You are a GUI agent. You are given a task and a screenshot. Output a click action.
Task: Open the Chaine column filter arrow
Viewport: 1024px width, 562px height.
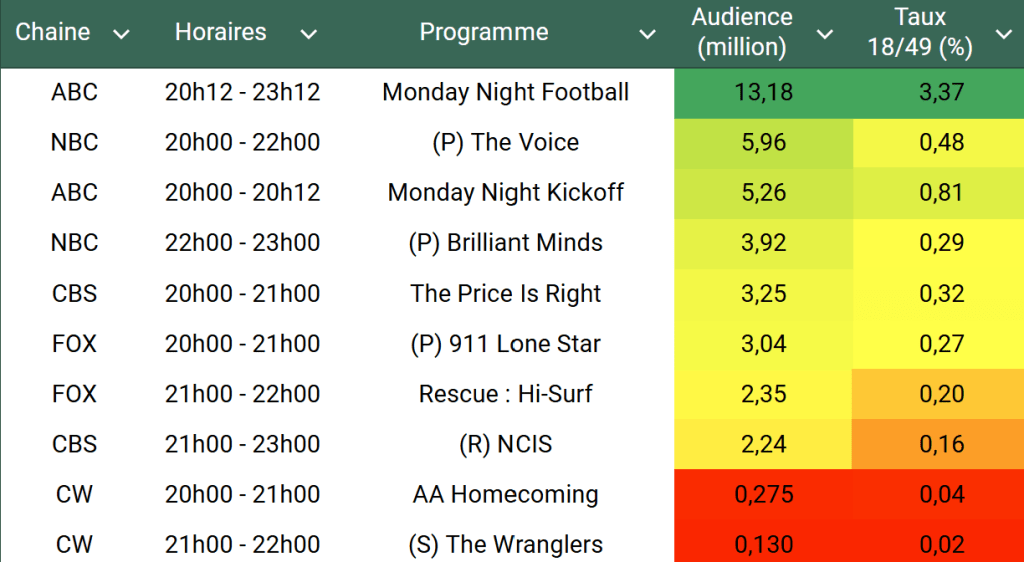[x=121, y=35]
